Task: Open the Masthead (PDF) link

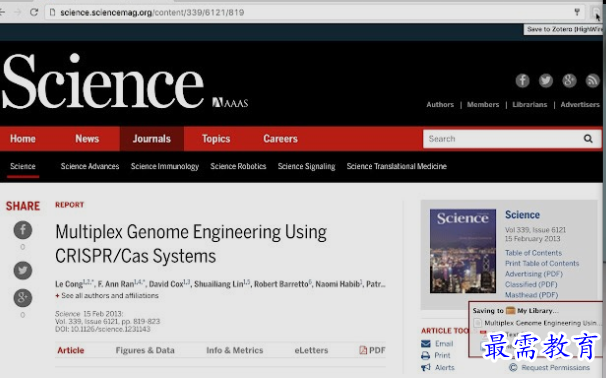Action: click(531, 295)
